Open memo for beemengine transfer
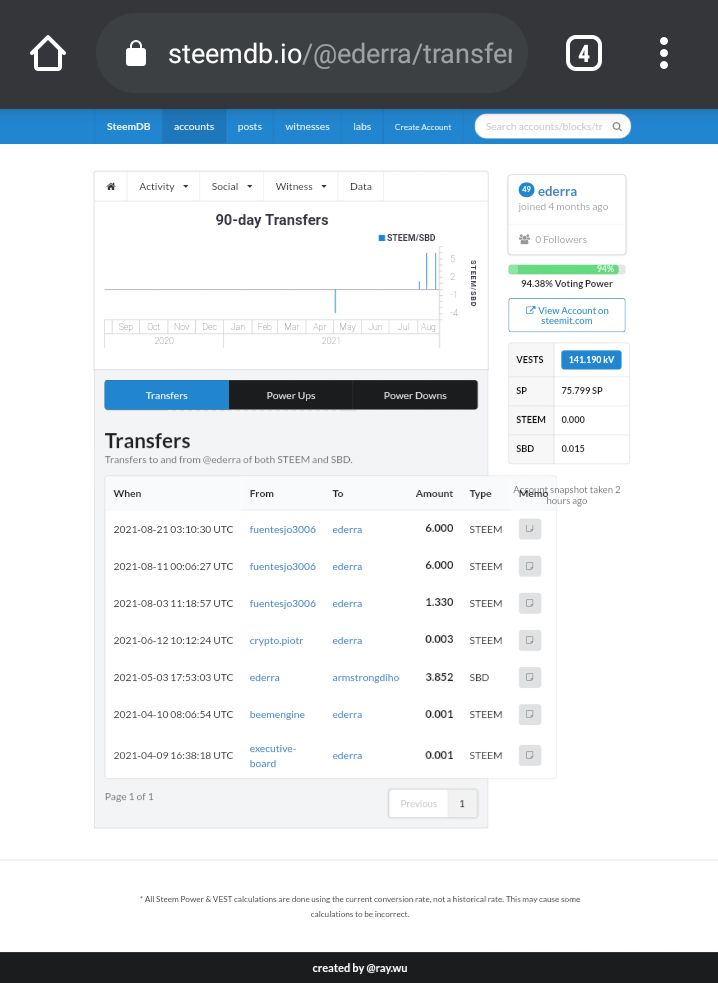Viewport: 718px width, 983px height. pyautogui.click(x=530, y=714)
